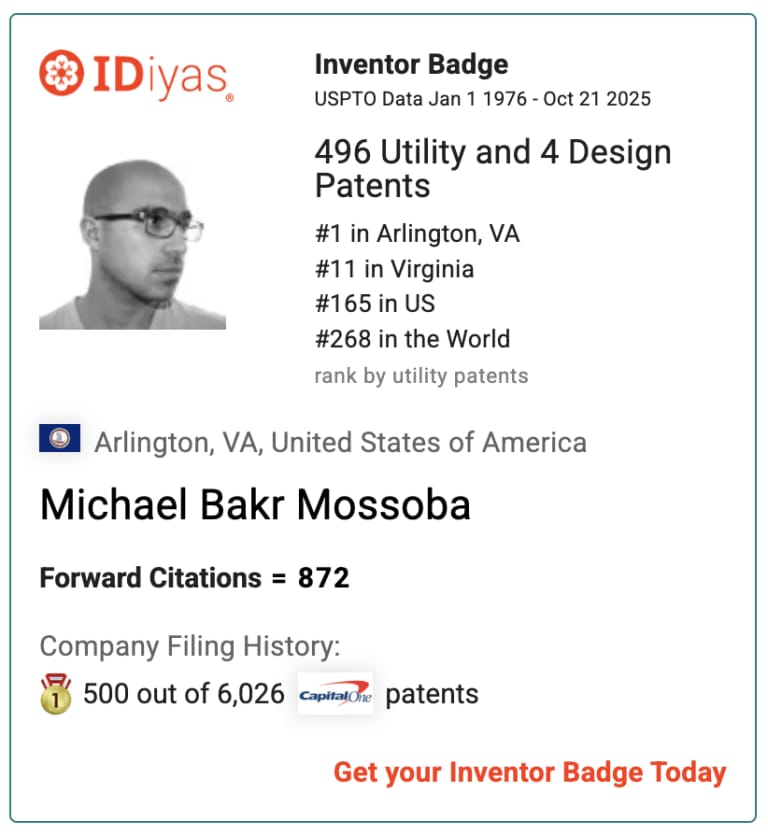Click the 496 Utility and 4 Design Patents heading

492,168
